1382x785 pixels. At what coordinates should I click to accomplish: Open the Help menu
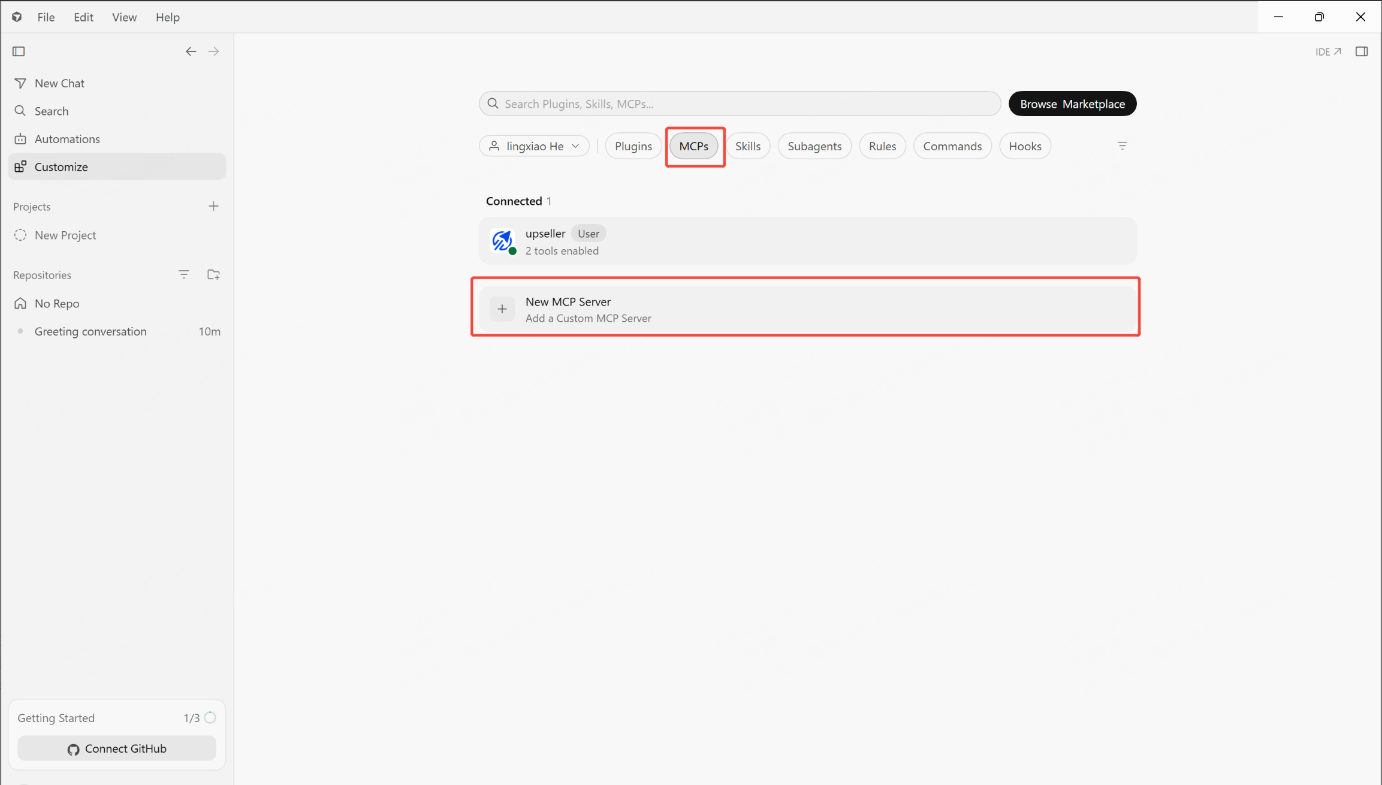click(168, 17)
